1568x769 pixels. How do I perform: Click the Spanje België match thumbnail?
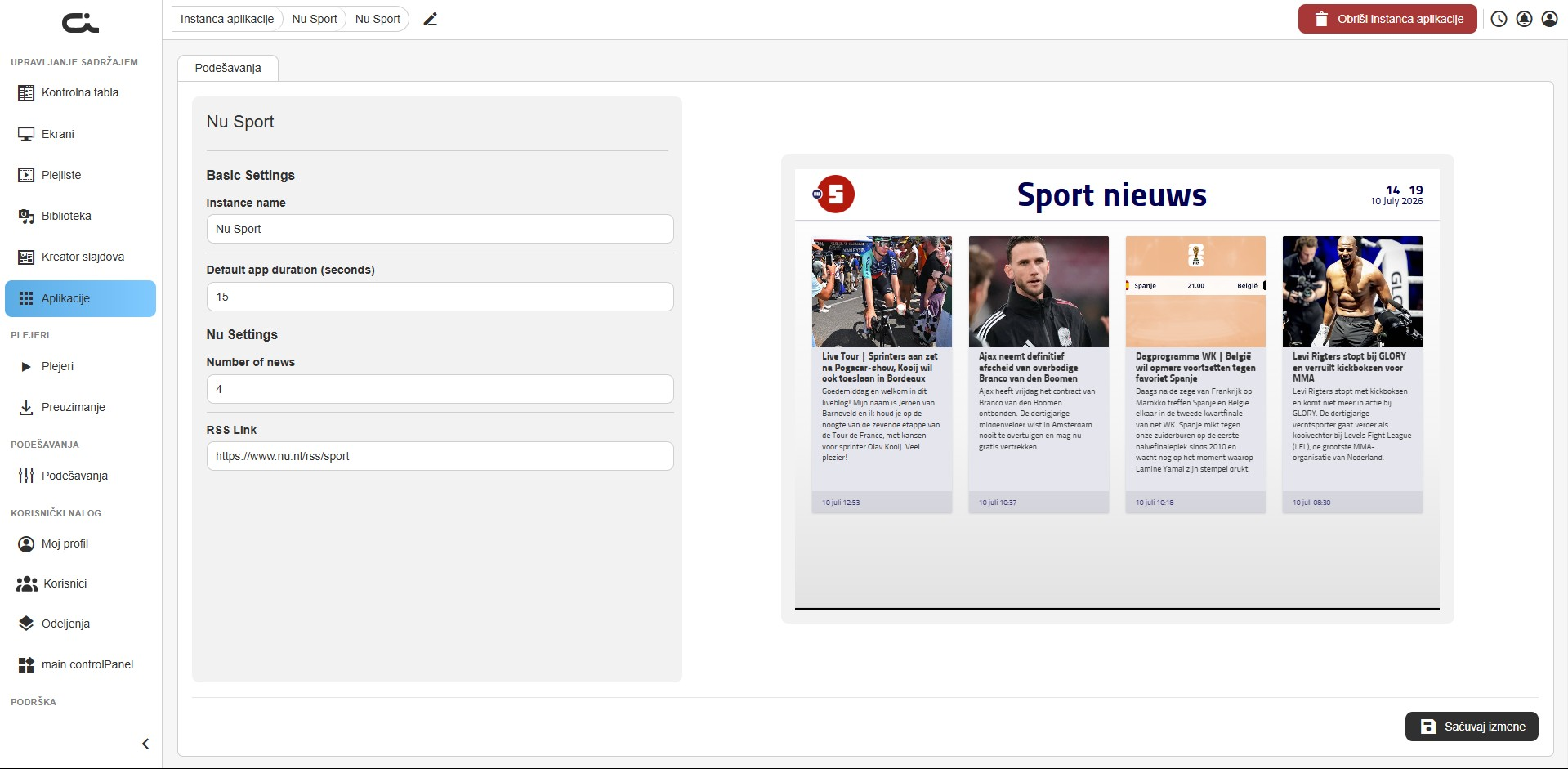(1195, 292)
